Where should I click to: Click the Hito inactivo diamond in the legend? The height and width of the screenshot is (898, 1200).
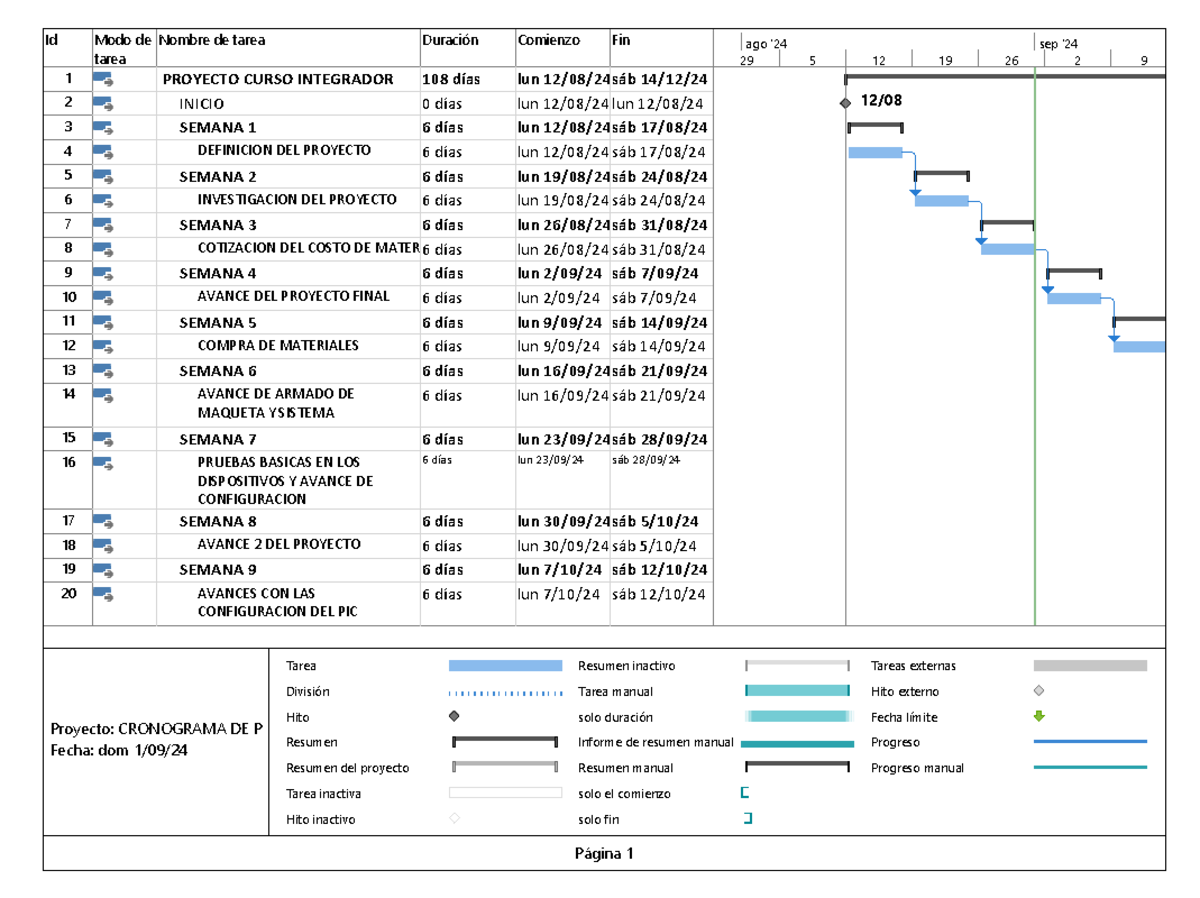pyautogui.click(x=453, y=817)
